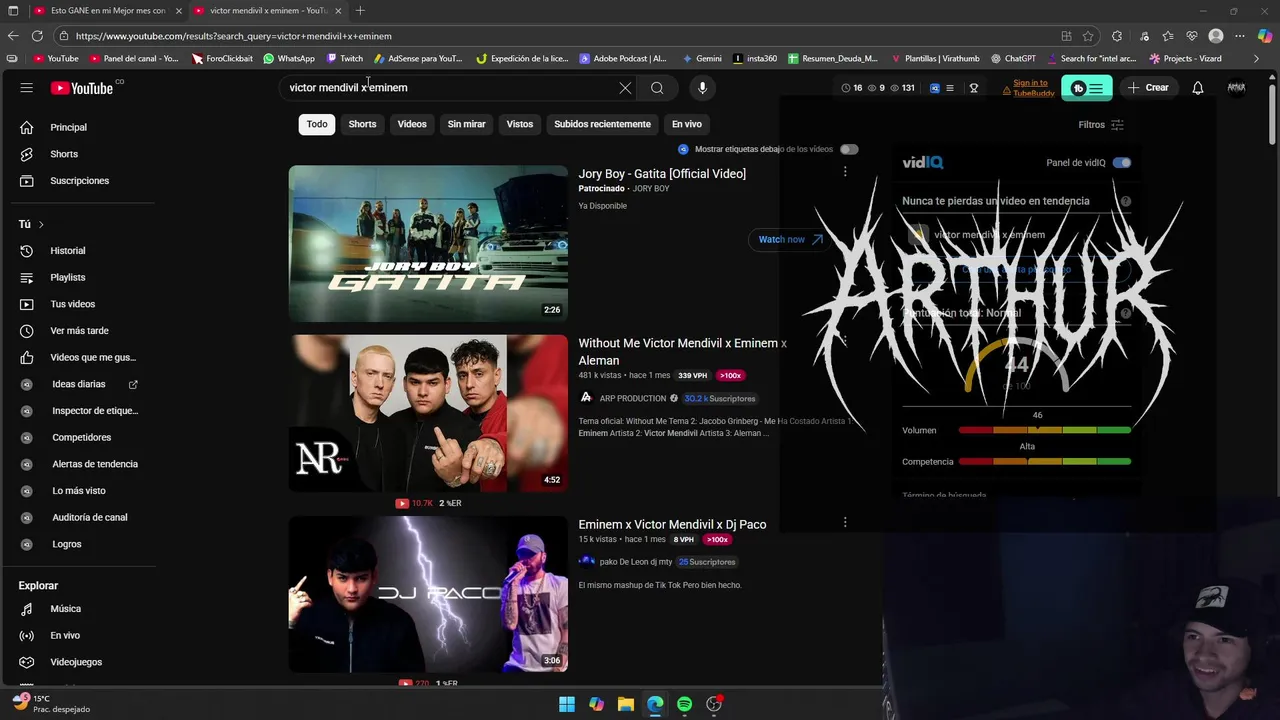Reload the page in Edge
The width and height of the screenshot is (1280, 720).
[x=37, y=36]
